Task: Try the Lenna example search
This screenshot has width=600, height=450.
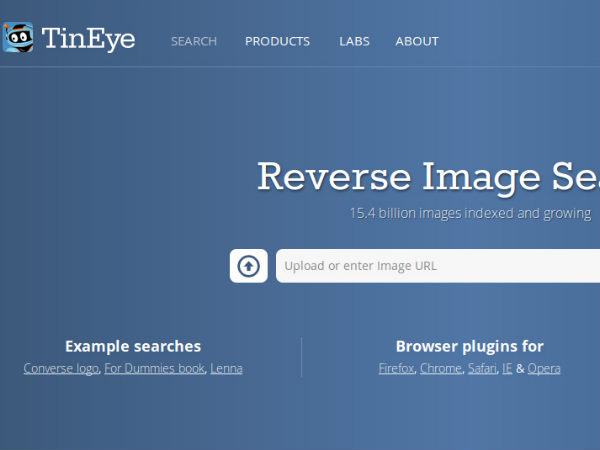Action: pos(226,368)
